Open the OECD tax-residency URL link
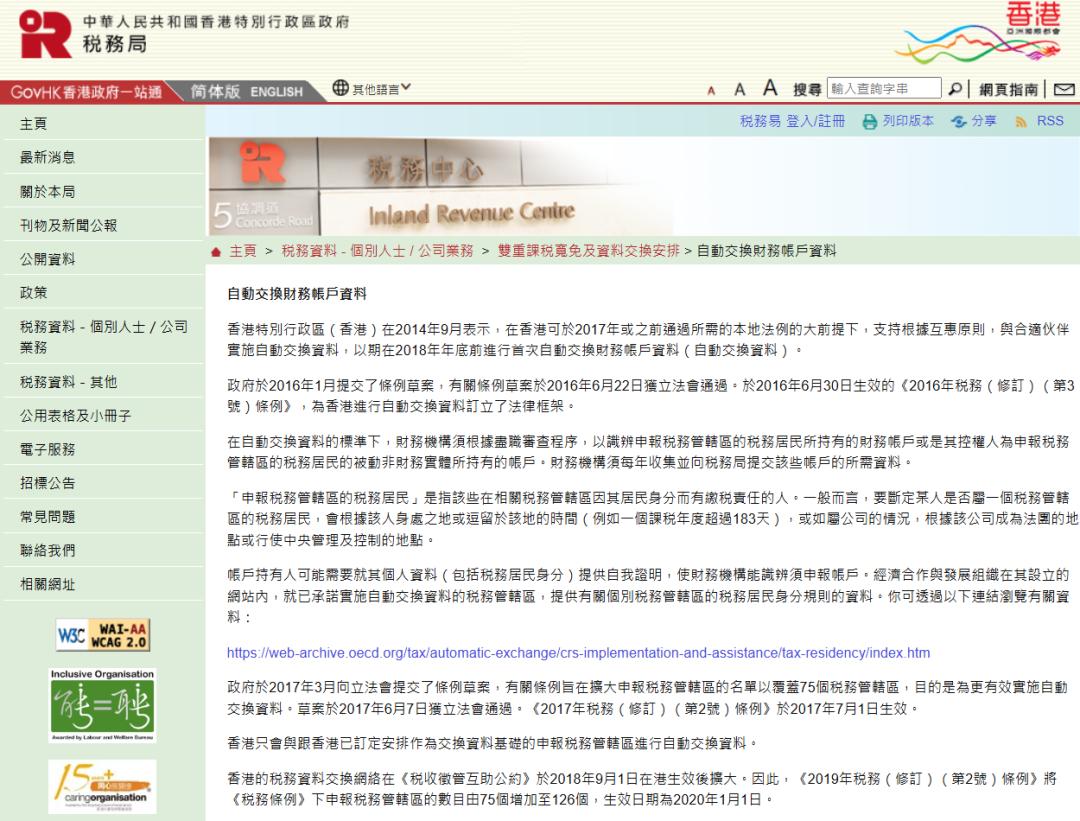The width and height of the screenshot is (1080, 821). coord(579,653)
